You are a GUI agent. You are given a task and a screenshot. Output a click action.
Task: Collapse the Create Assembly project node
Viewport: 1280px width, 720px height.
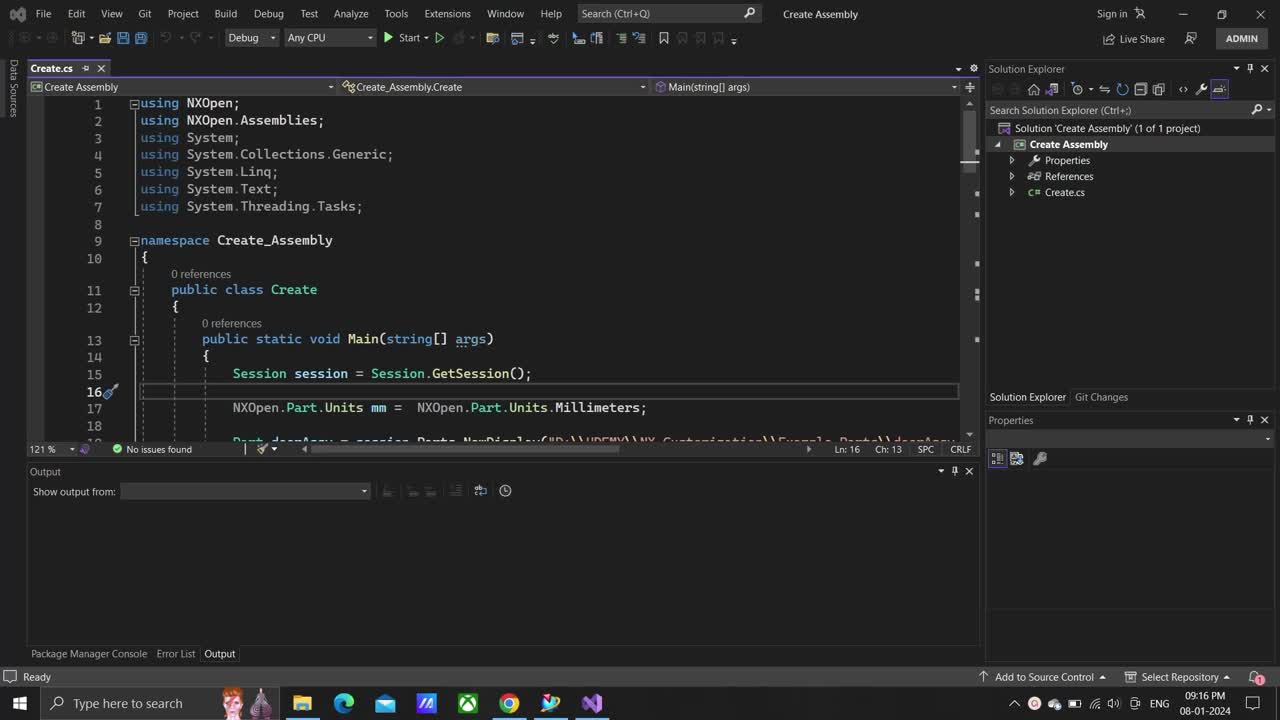click(x=997, y=144)
